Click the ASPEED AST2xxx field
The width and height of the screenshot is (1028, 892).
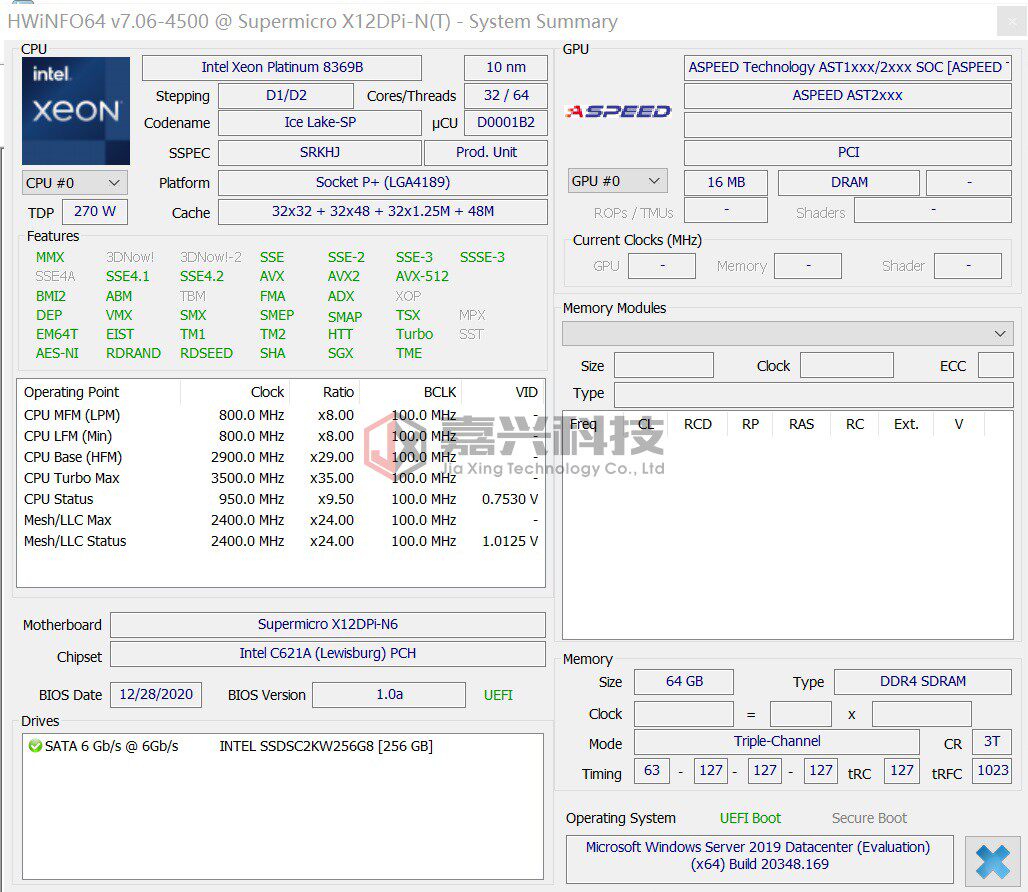tap(848, 96)
